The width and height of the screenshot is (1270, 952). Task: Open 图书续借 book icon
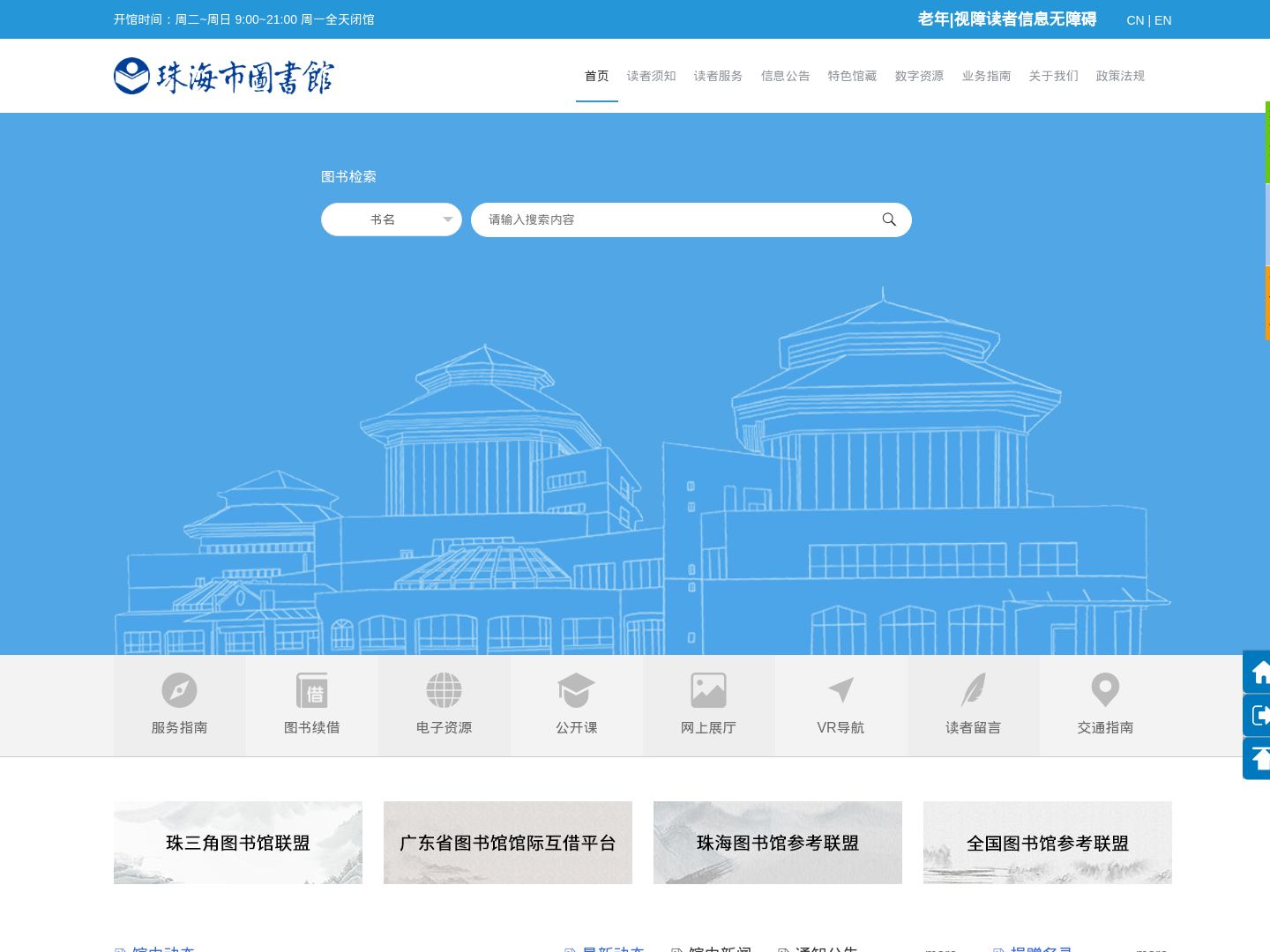(312, 690)
